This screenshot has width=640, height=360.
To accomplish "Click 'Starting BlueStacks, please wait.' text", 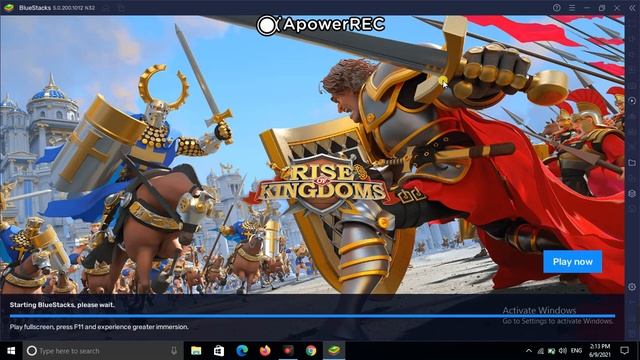I will point(62,305).
